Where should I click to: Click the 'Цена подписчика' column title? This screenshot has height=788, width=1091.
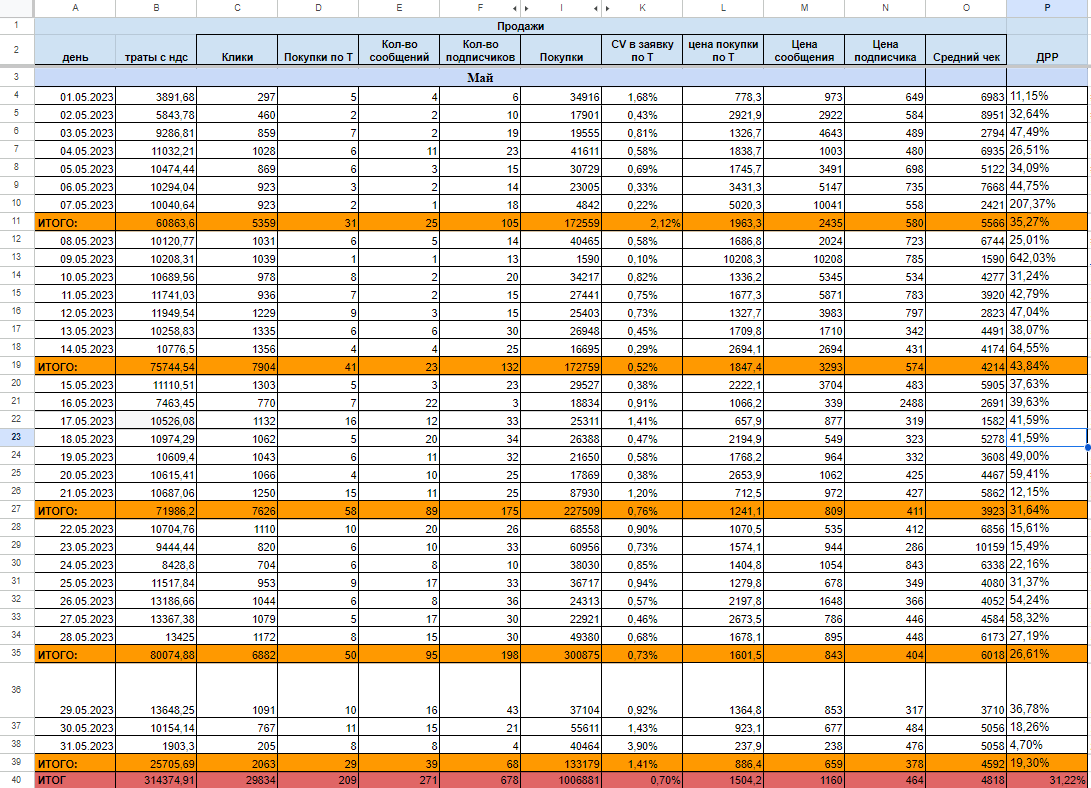(885, 50)
